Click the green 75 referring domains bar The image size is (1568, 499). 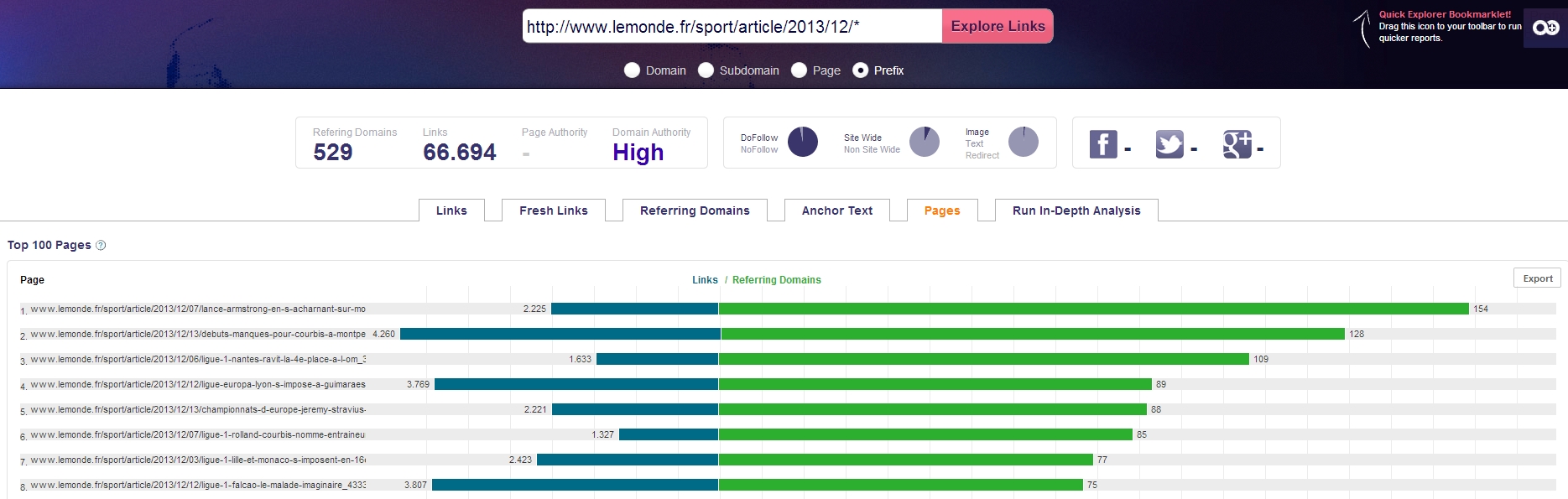(x=901, y=485)
